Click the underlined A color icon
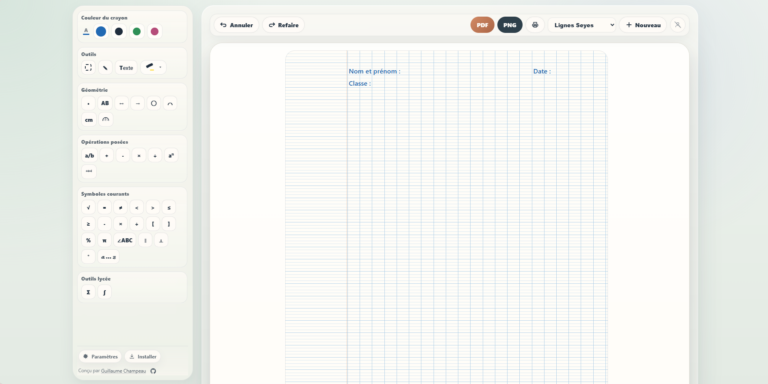This screenshot has width=768, height=384. [86, 31]
